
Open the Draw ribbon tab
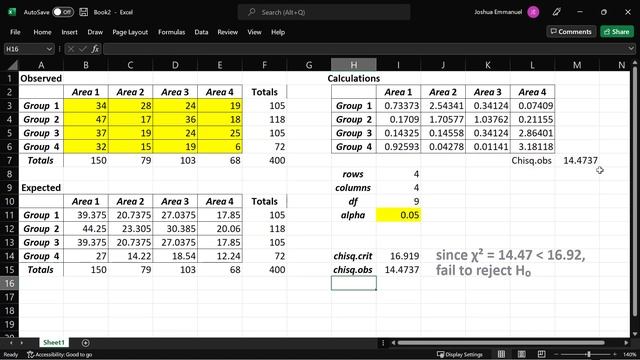(x=95, y=32)
